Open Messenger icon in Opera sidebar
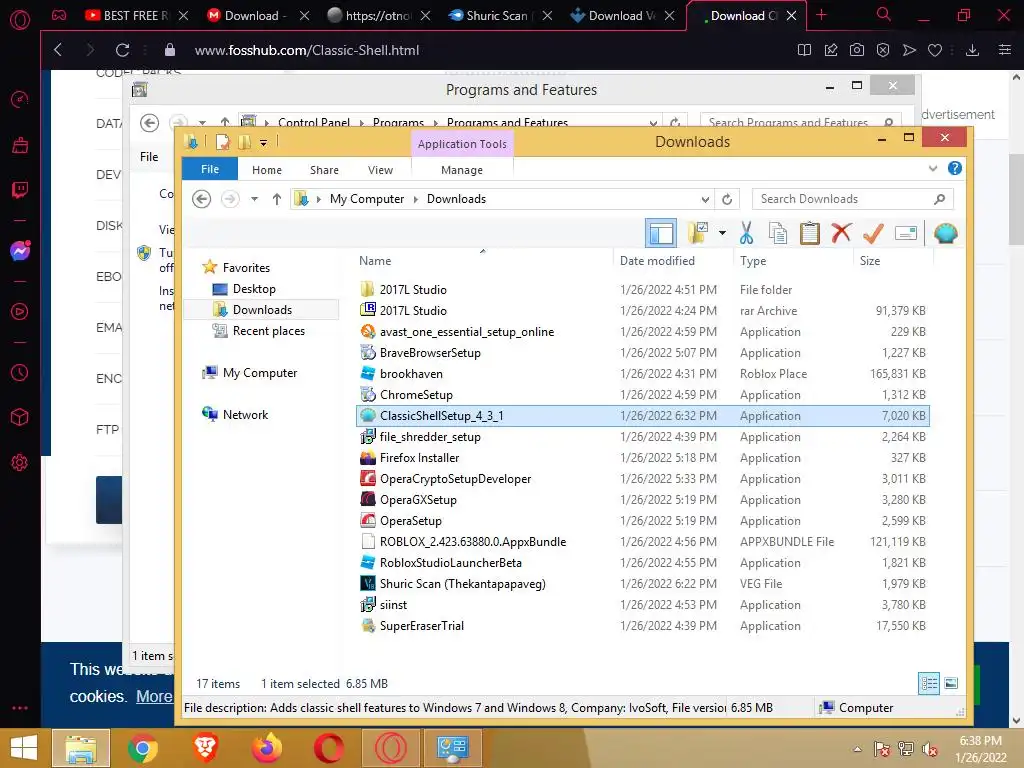 click(20, 251)
